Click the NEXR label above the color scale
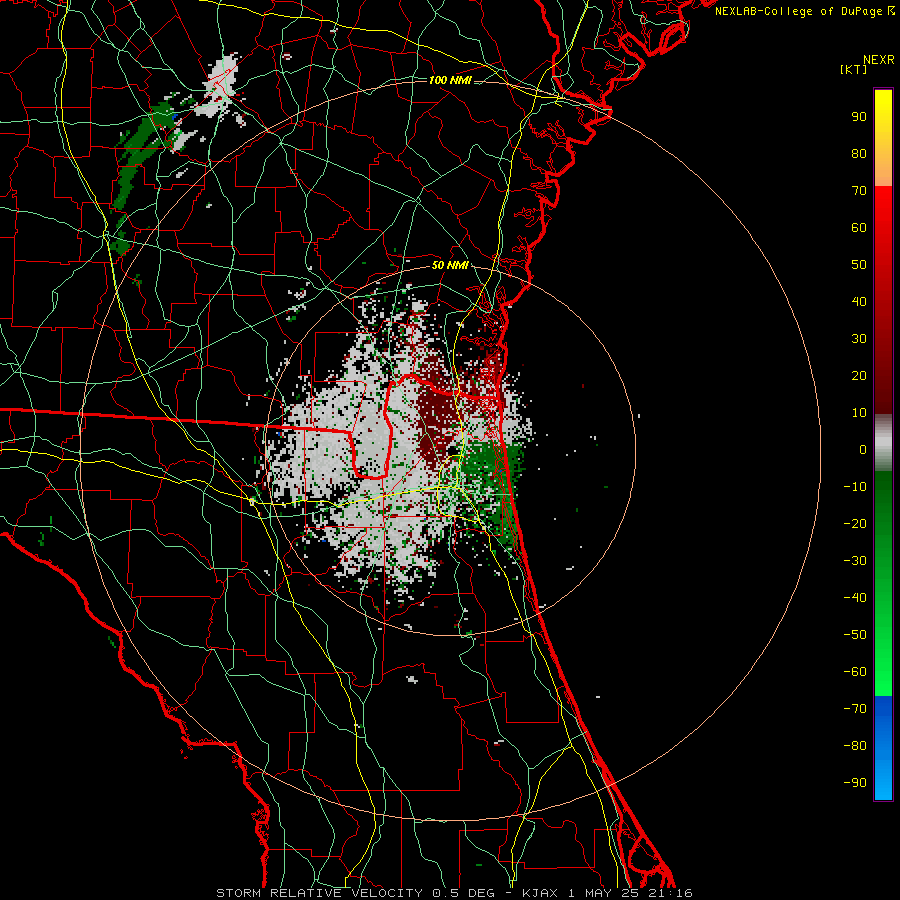The height and width of the screenshot is (900, 900). pos(878,60)
